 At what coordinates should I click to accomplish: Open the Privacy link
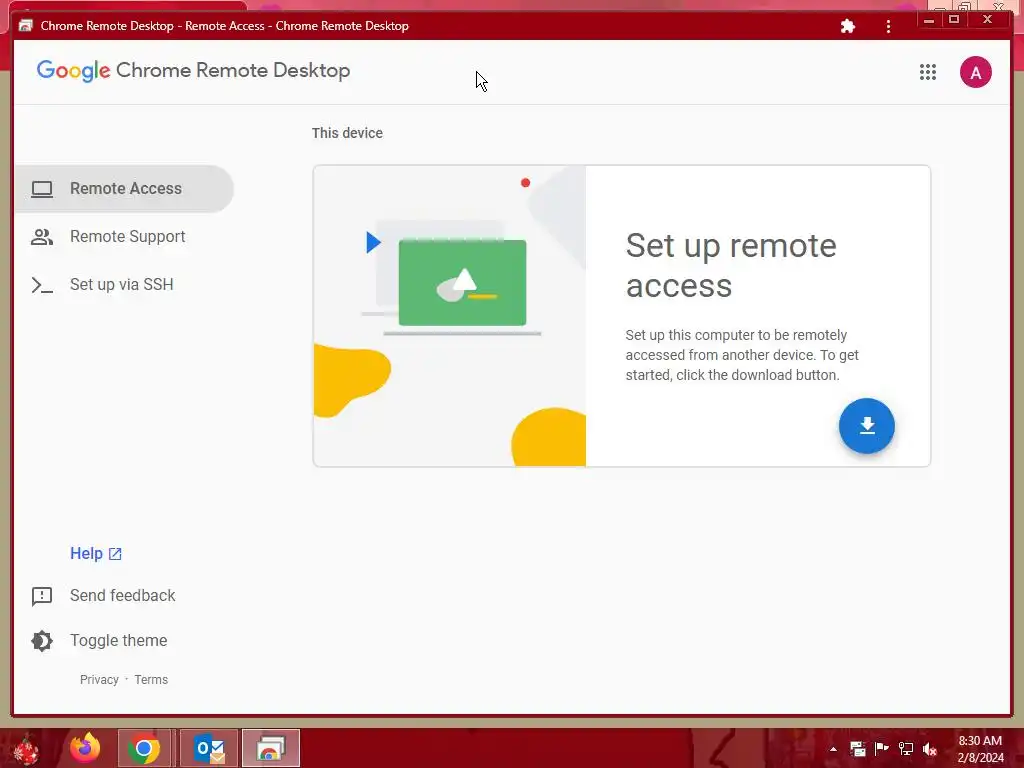pyautogui.click(x=99, y=680)
